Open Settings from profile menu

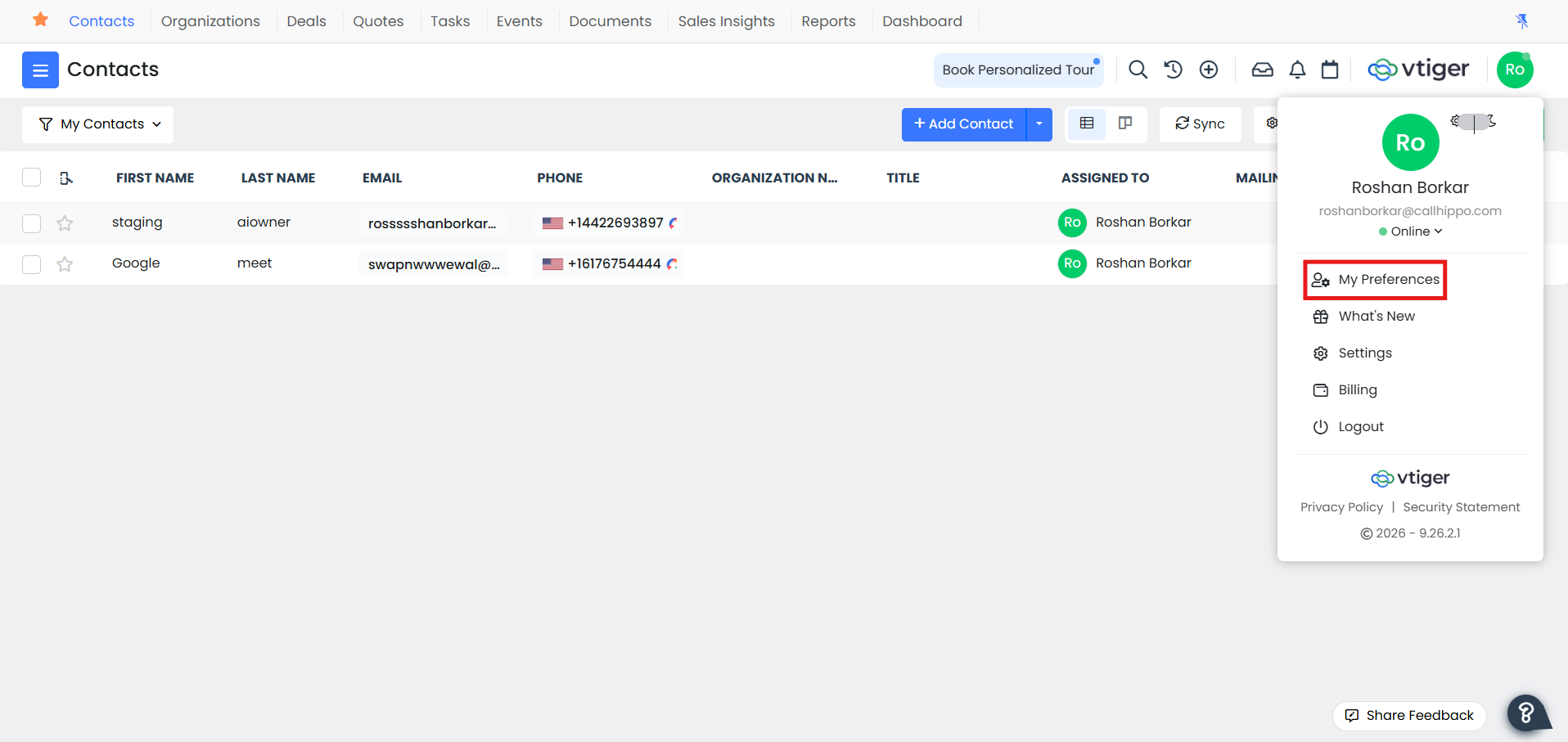click(x=1352, y=353)
